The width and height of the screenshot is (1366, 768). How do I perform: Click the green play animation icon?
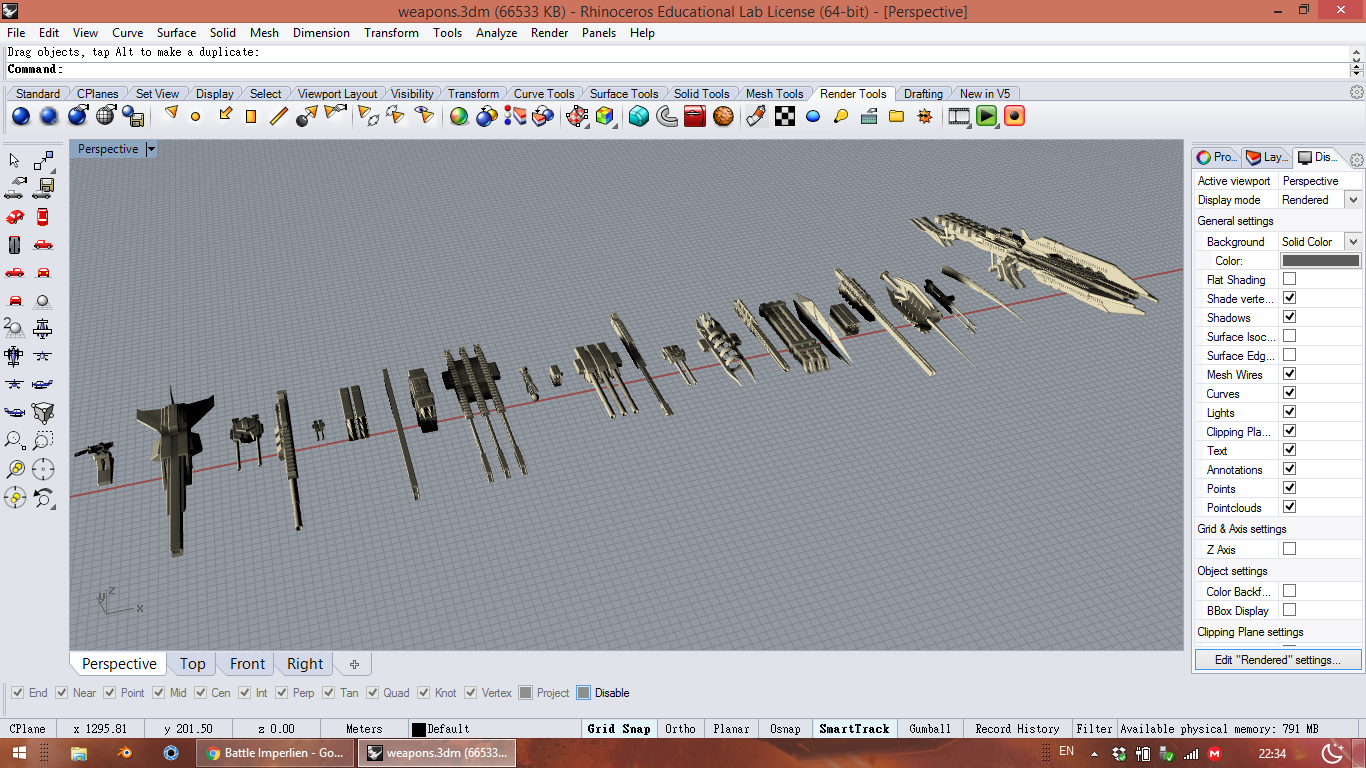click(987, 116)
